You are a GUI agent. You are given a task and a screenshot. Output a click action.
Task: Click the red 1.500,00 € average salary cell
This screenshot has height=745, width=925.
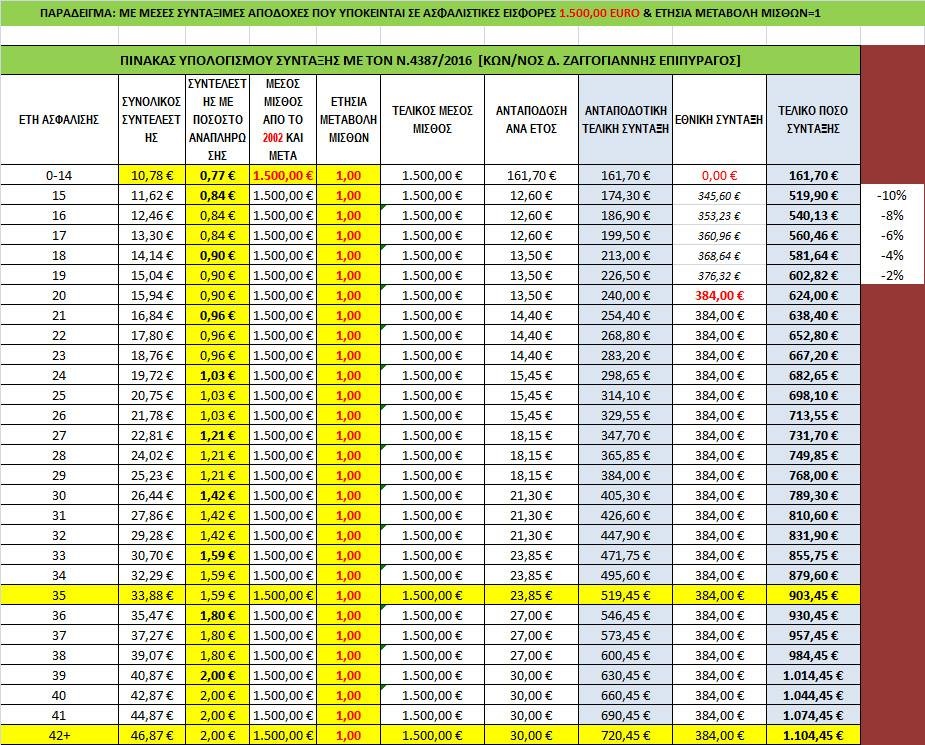pyautogui.click(x=283, y=174)
